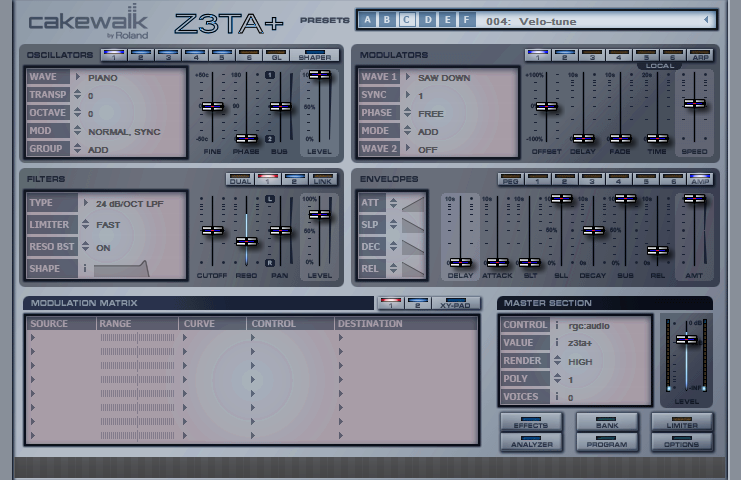The image size is (741, 480).
Task: Open the PEG envelope tab
Action: (510, 180)
